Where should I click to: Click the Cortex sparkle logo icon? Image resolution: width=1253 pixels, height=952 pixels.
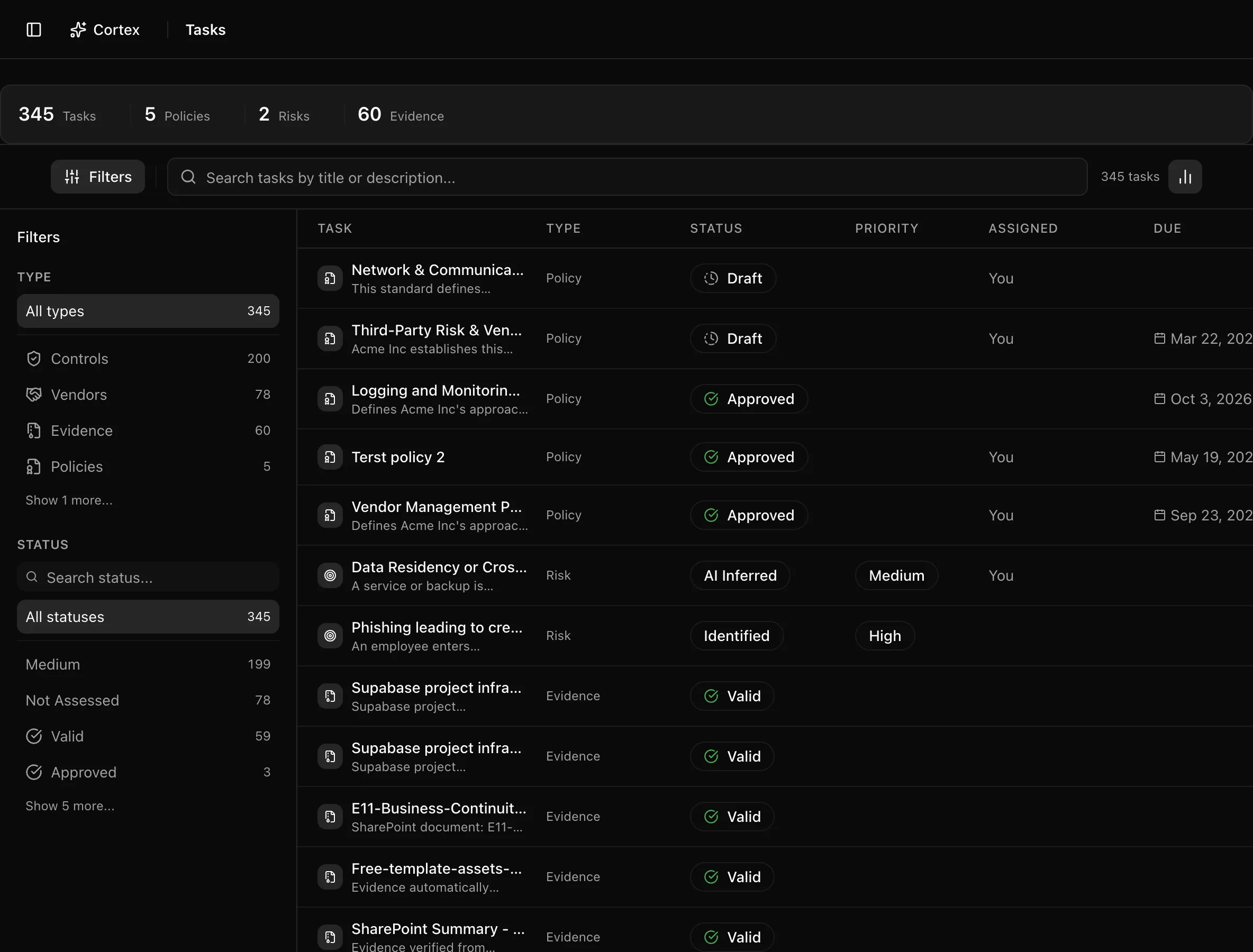[x=78, y=30]
